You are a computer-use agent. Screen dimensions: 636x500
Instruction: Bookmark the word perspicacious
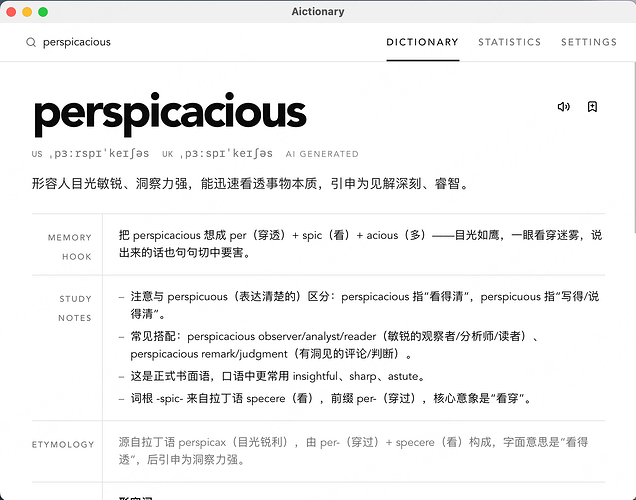tap(592, 107)
